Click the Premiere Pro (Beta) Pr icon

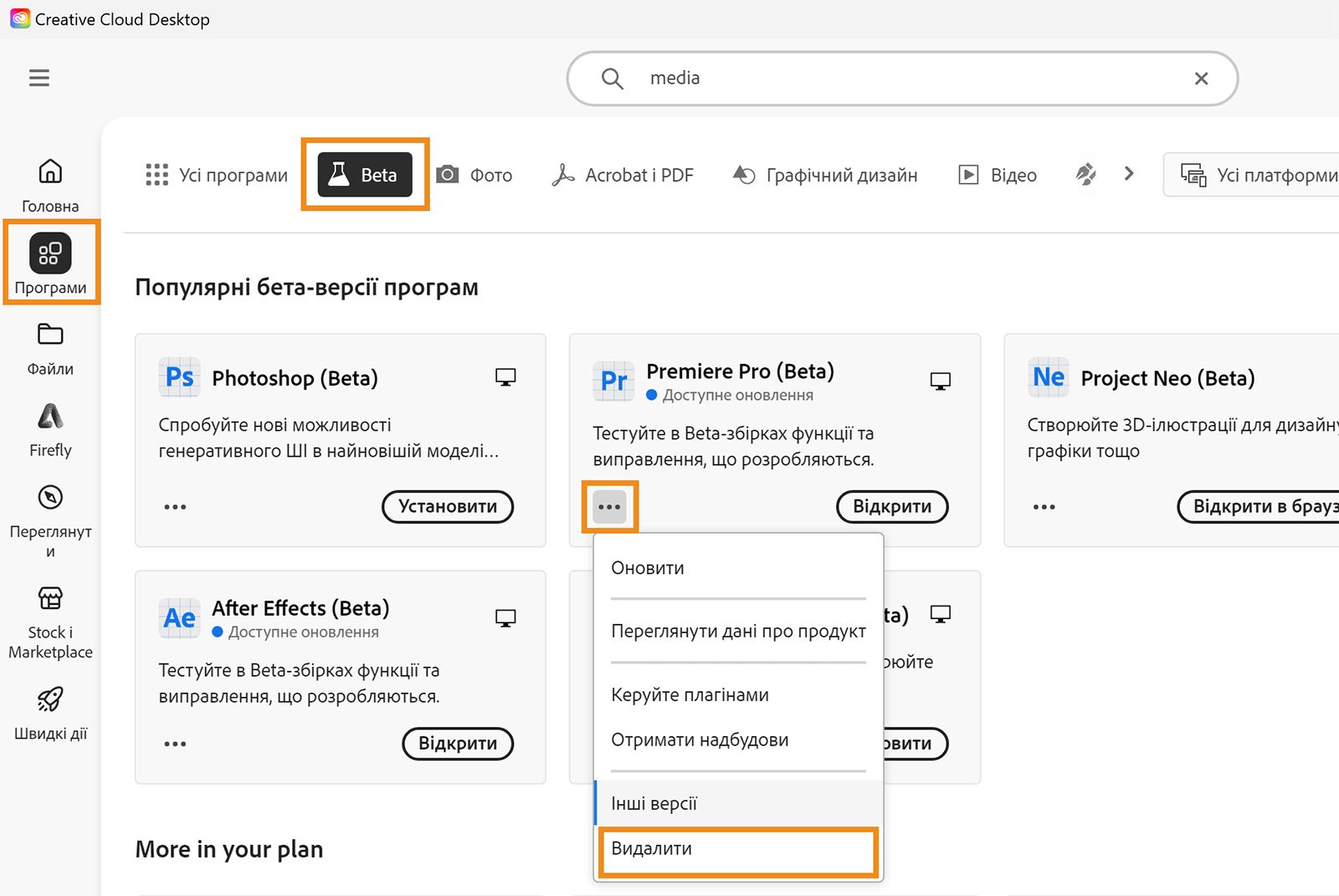(x=613, y=381)
